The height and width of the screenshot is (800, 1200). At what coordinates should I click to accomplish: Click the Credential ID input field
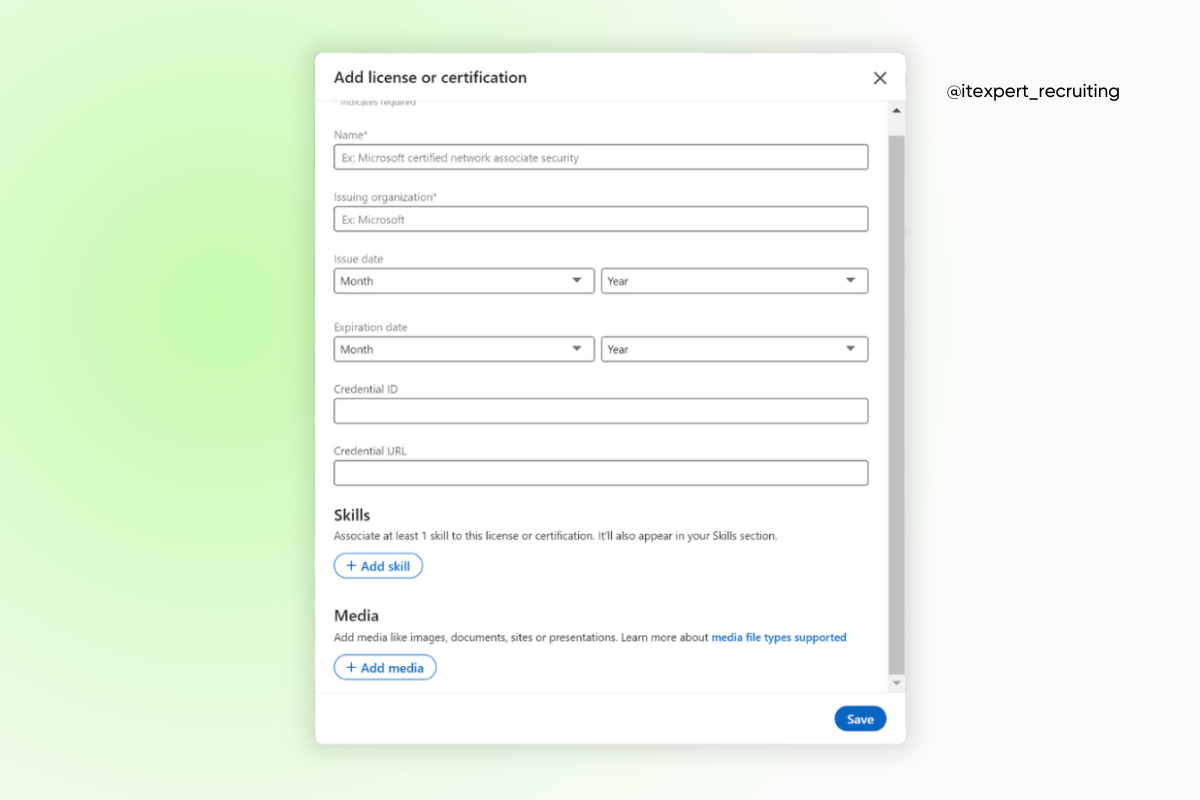[600, 410]
